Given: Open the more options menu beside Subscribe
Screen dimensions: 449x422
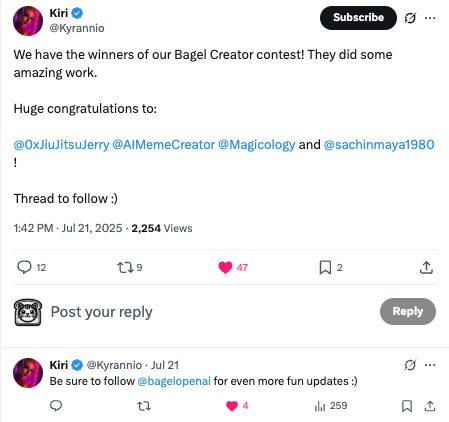Looking at the screenshot, I should pos(430,18).
